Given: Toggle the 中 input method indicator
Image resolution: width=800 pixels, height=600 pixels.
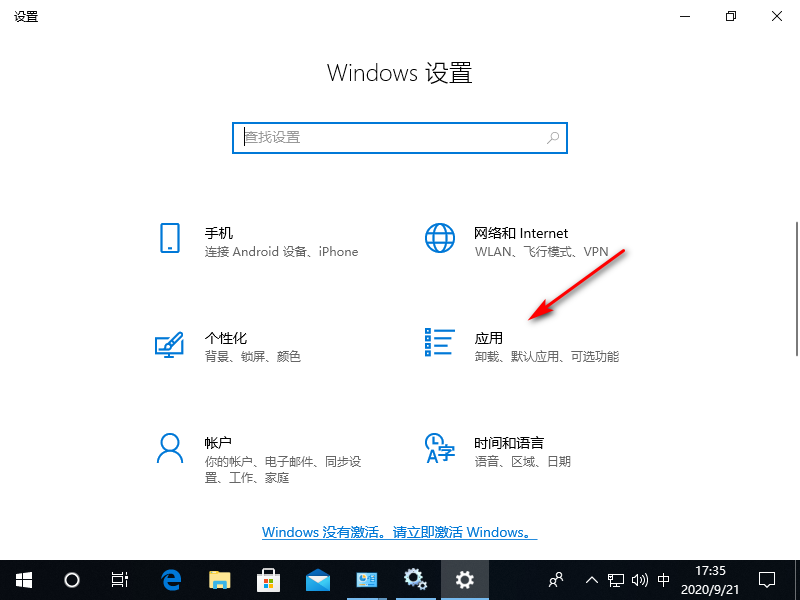Looking at the screenshot, I should pyautogui.click(x=664, y=580).
